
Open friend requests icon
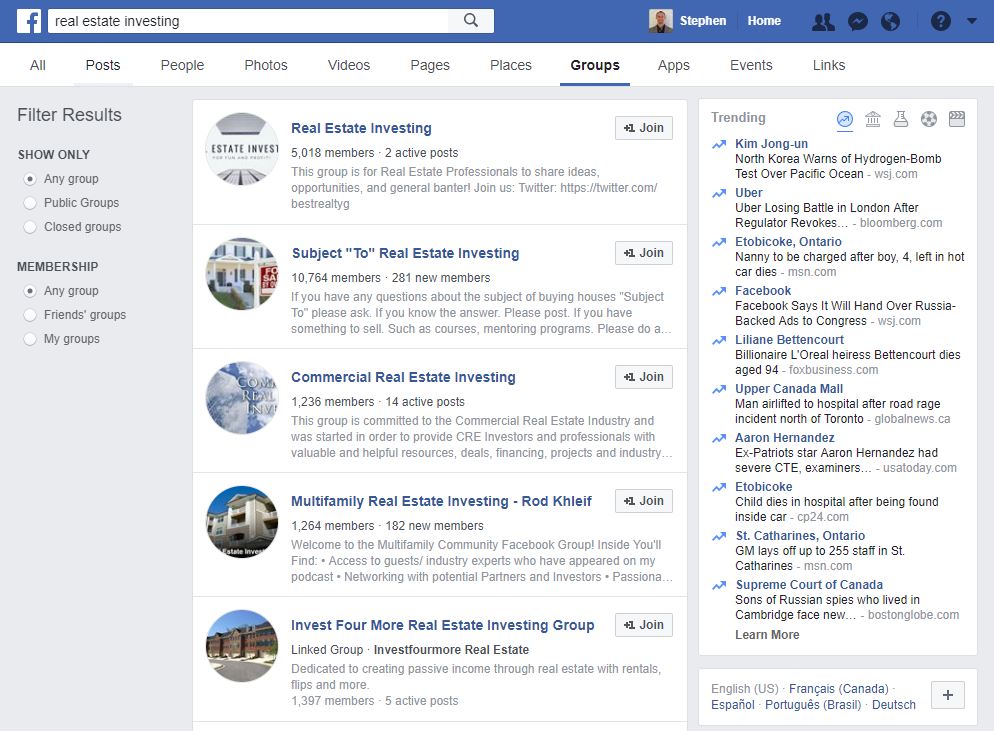(x=826, y=20)
